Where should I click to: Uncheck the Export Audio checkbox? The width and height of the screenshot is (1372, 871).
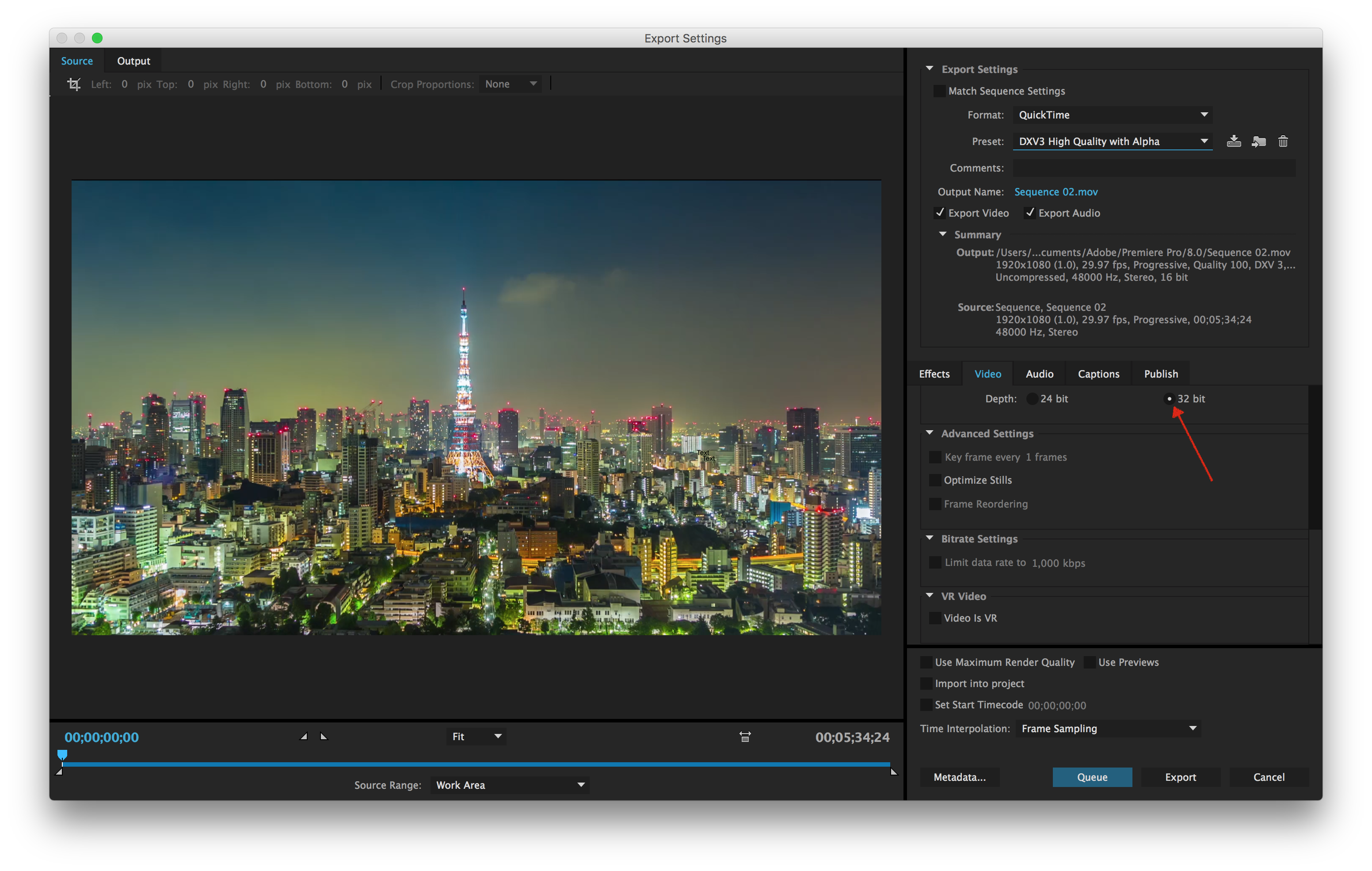[1029, 213]
